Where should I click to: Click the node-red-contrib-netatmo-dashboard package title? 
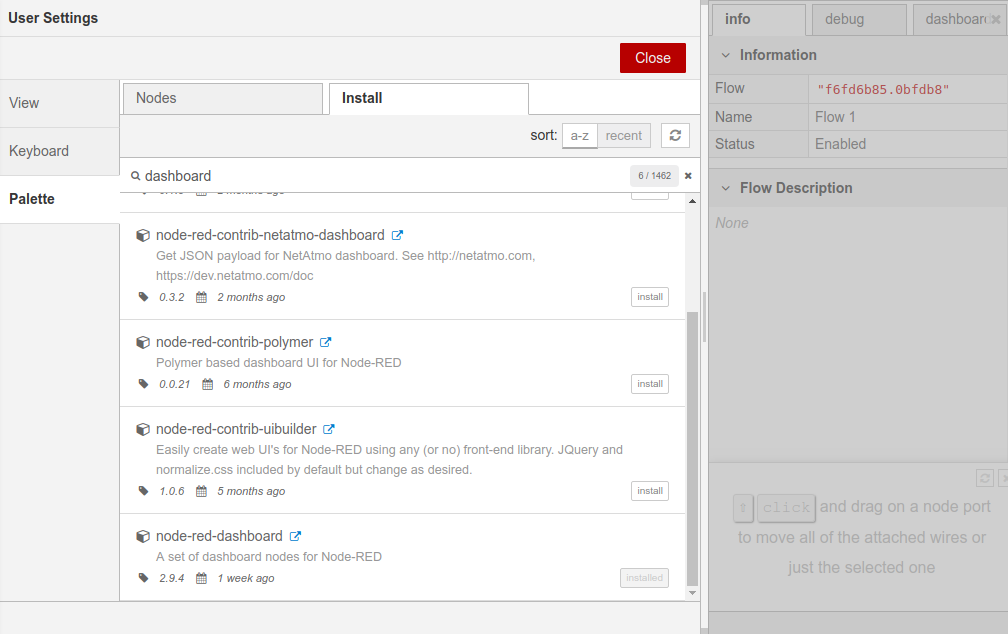(x=270, y=235)
